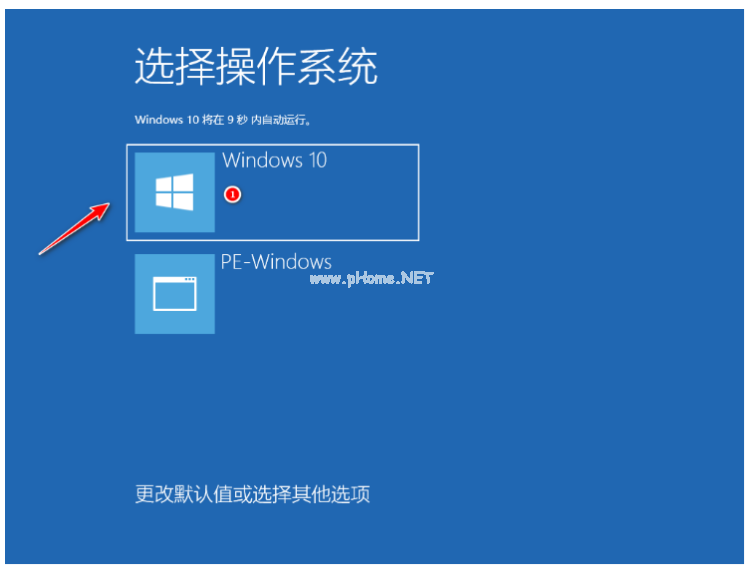Select the PE-Windows window tile icon
Screen dimensions: 753x574
(x=174, y=294)
